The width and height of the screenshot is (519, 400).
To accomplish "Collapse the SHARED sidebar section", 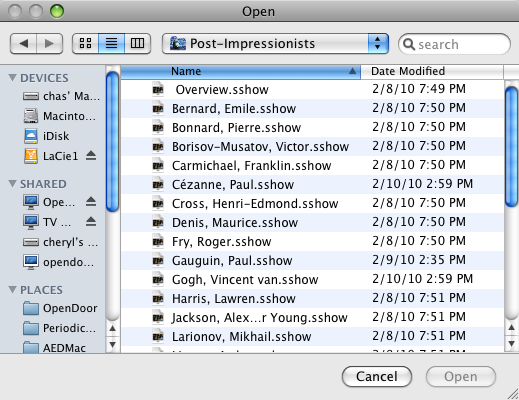I will 12,184.
